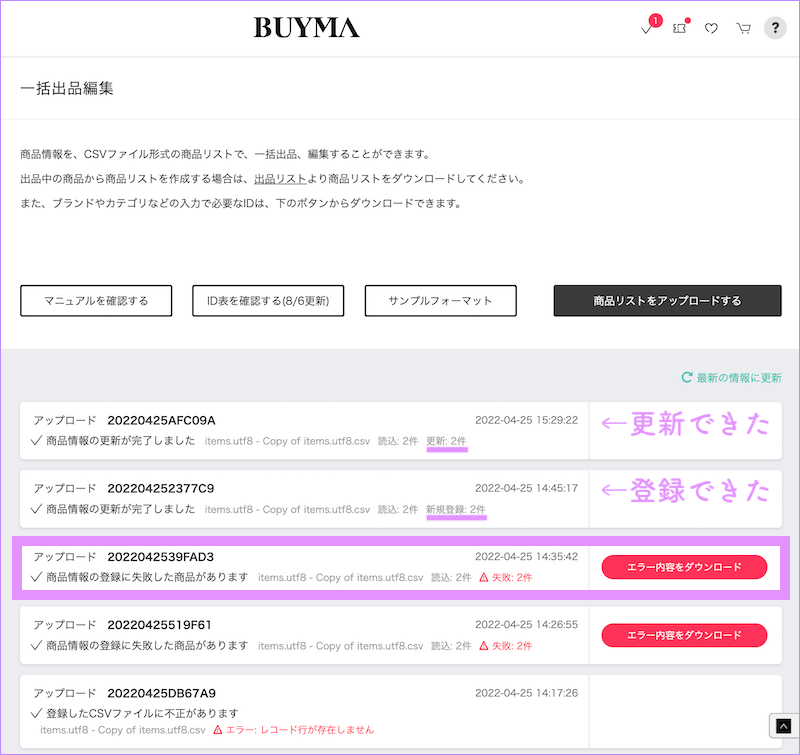The height and width of the screenshot is (755, 800).
Task: Open the checkmark to-do icon with badge
Action: pos(647,29)
